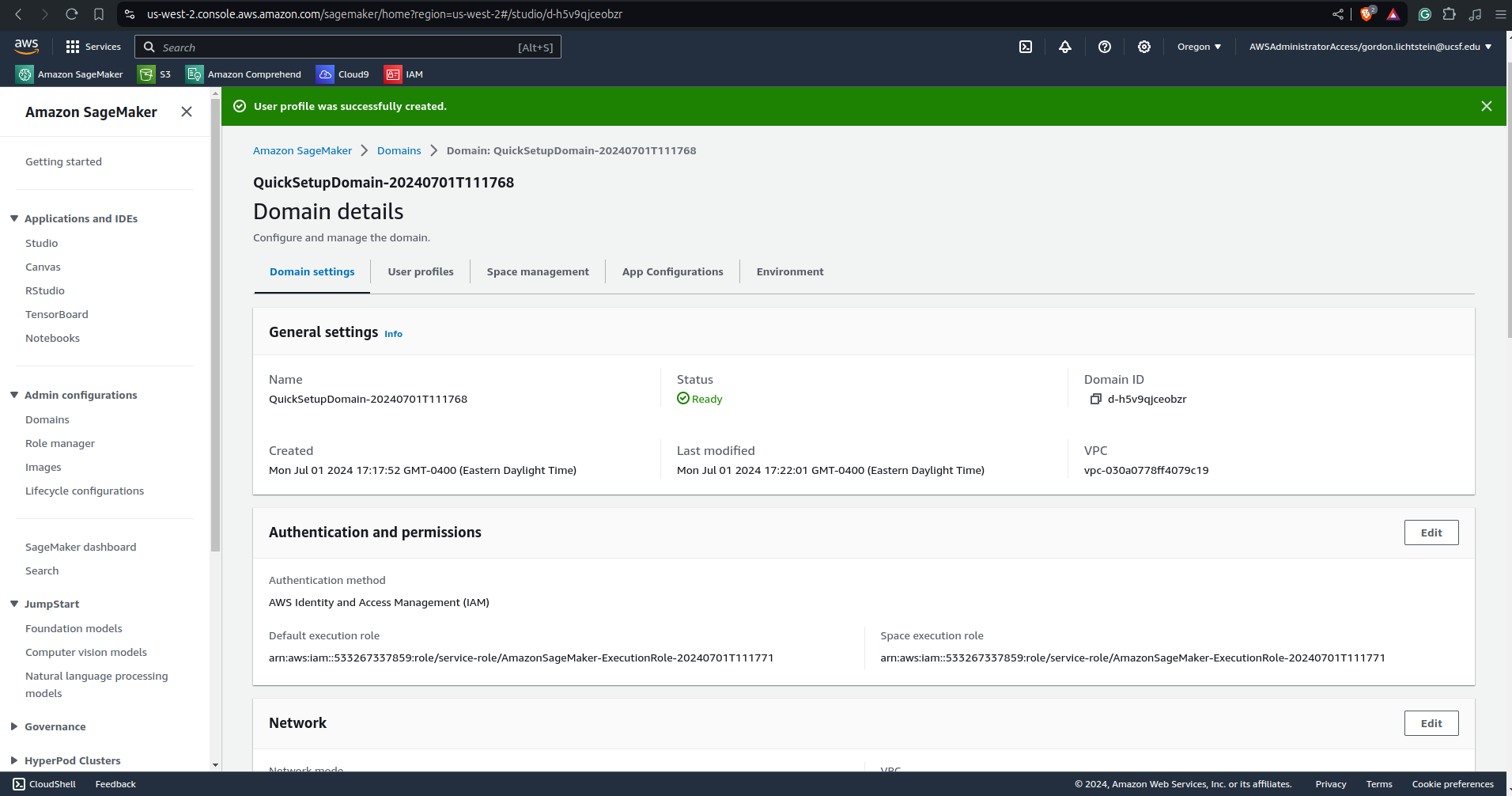Expand Governance section

pyautogui.click(x=14, y=726)
